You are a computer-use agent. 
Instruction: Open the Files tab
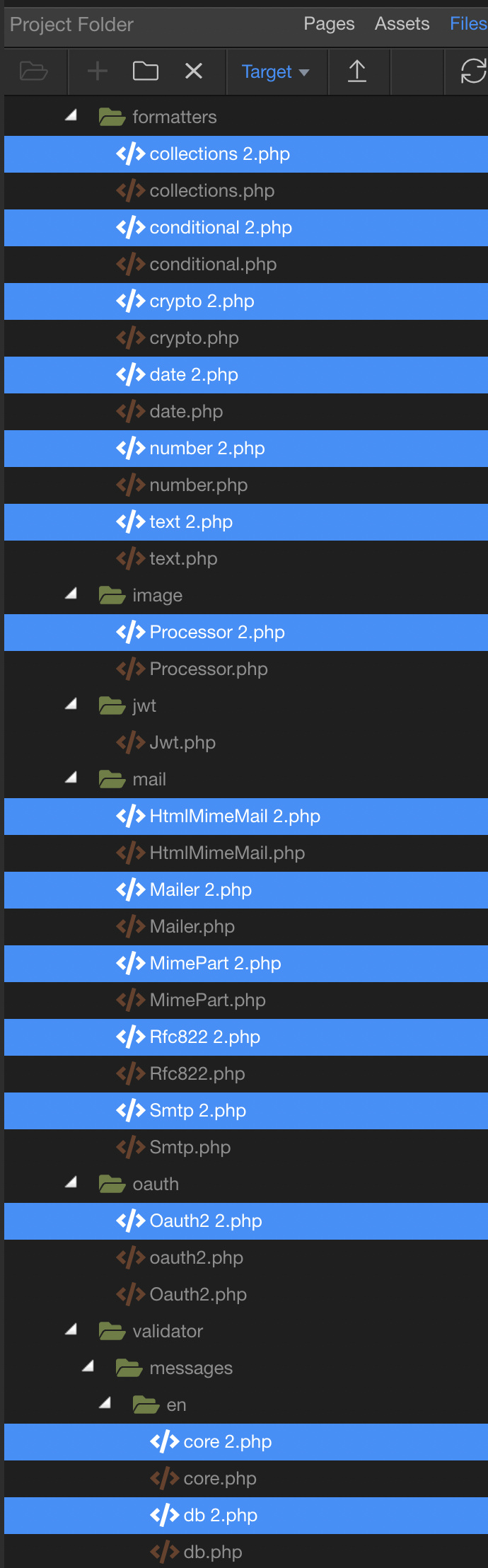click(467, 23)
